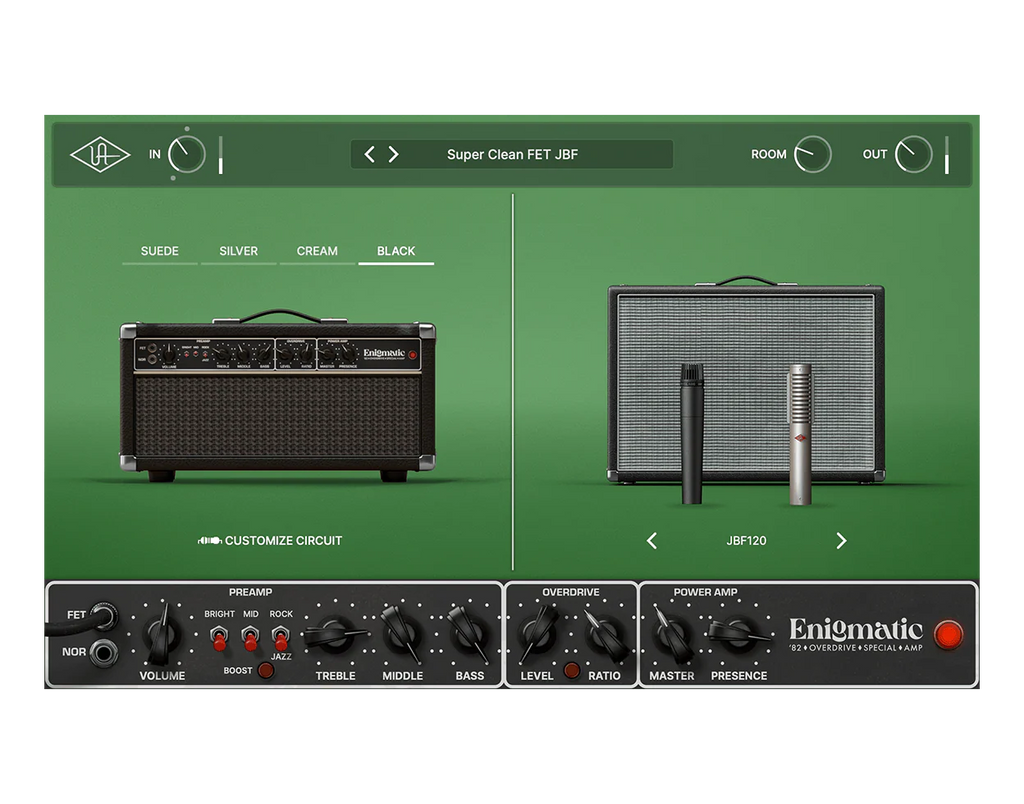
Task: Click the Enigmatic logo on the panel
Action: (x=856, y=634)
